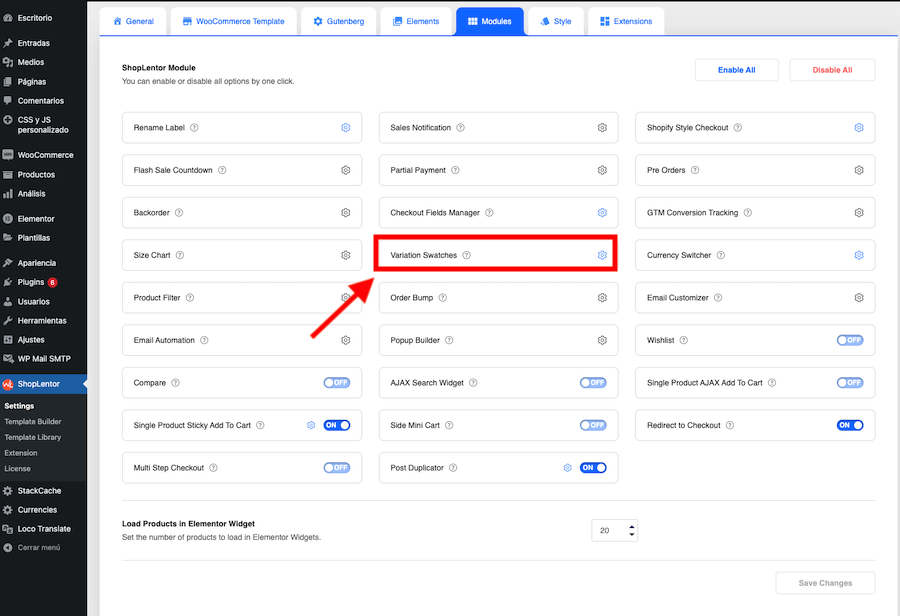This screenshot has width=900, height=616.
Task: Click help icon next to Size Chart
Action: click(x=180, y=255)
